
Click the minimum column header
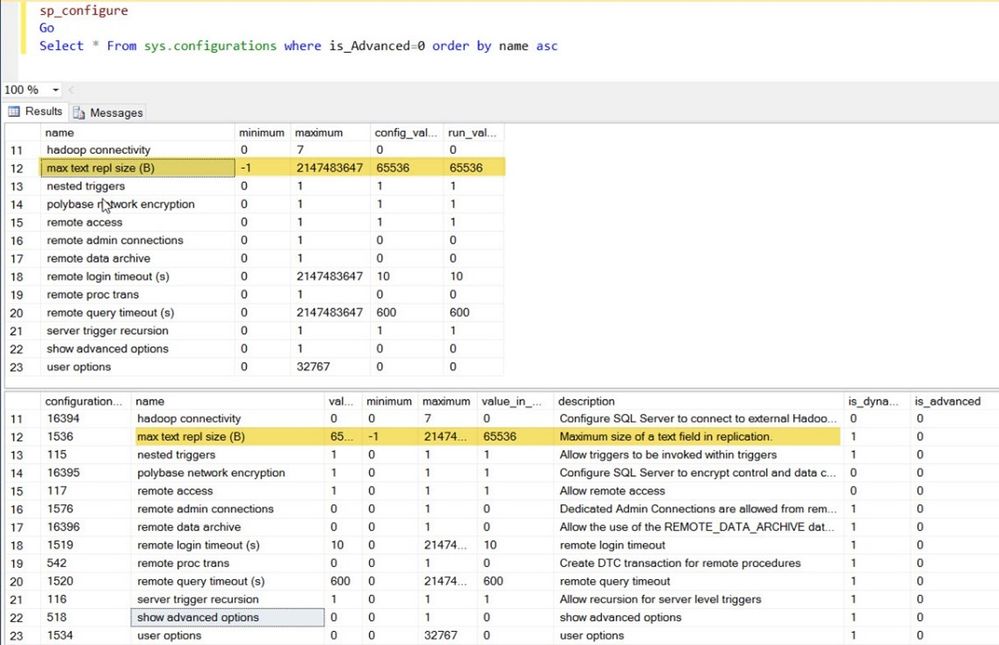coord(261,132)
